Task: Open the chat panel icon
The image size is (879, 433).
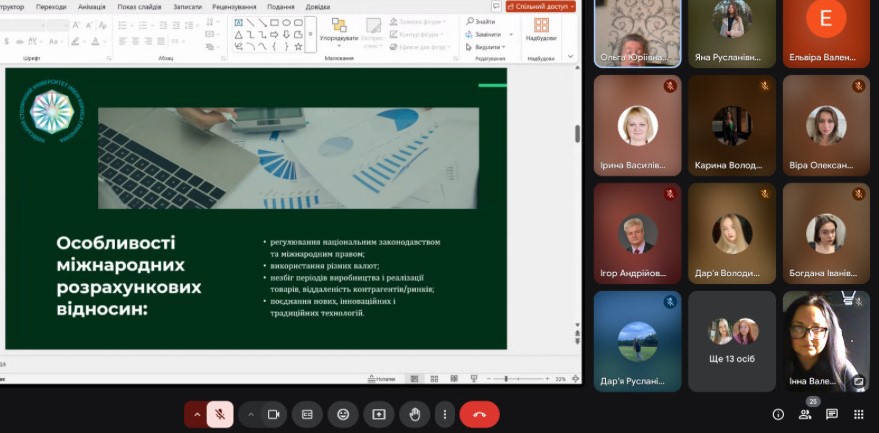Action: [x=831, y=414]
